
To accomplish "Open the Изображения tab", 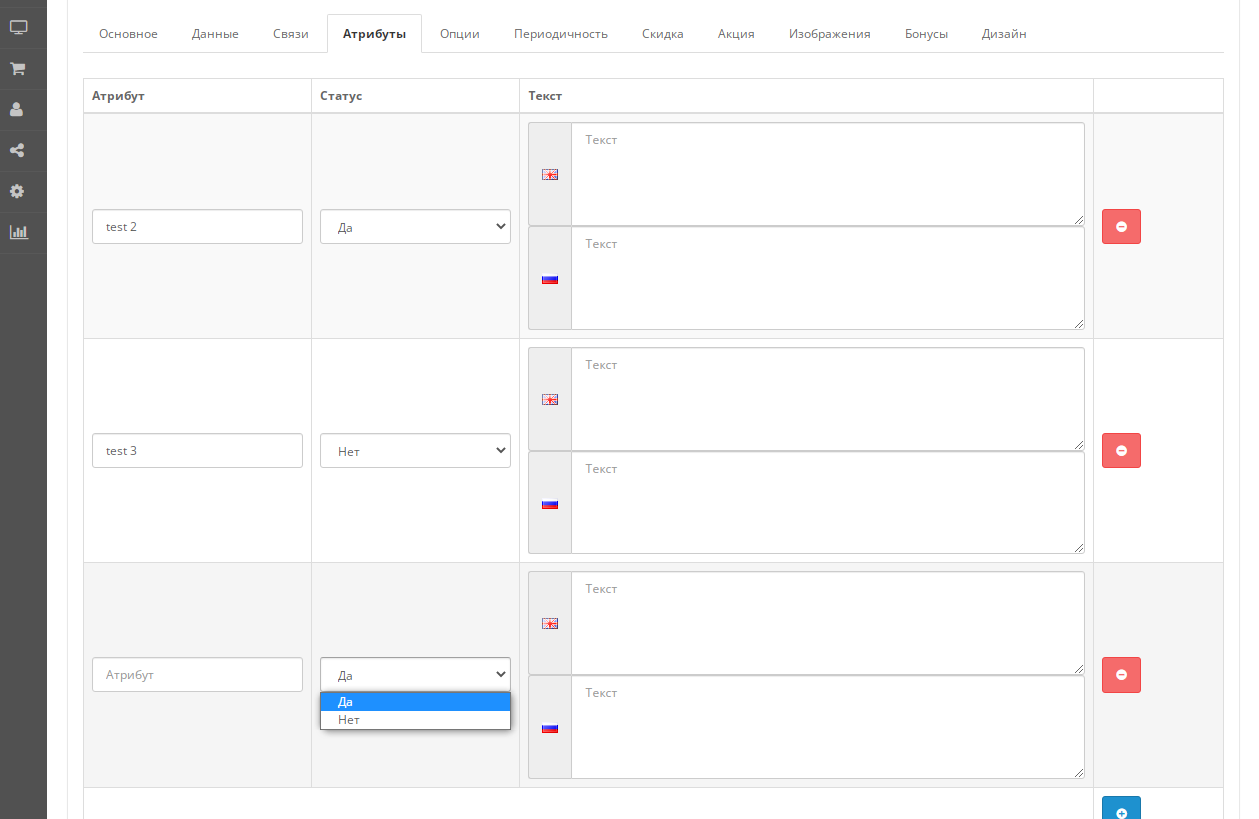I will tap(829, 34).
